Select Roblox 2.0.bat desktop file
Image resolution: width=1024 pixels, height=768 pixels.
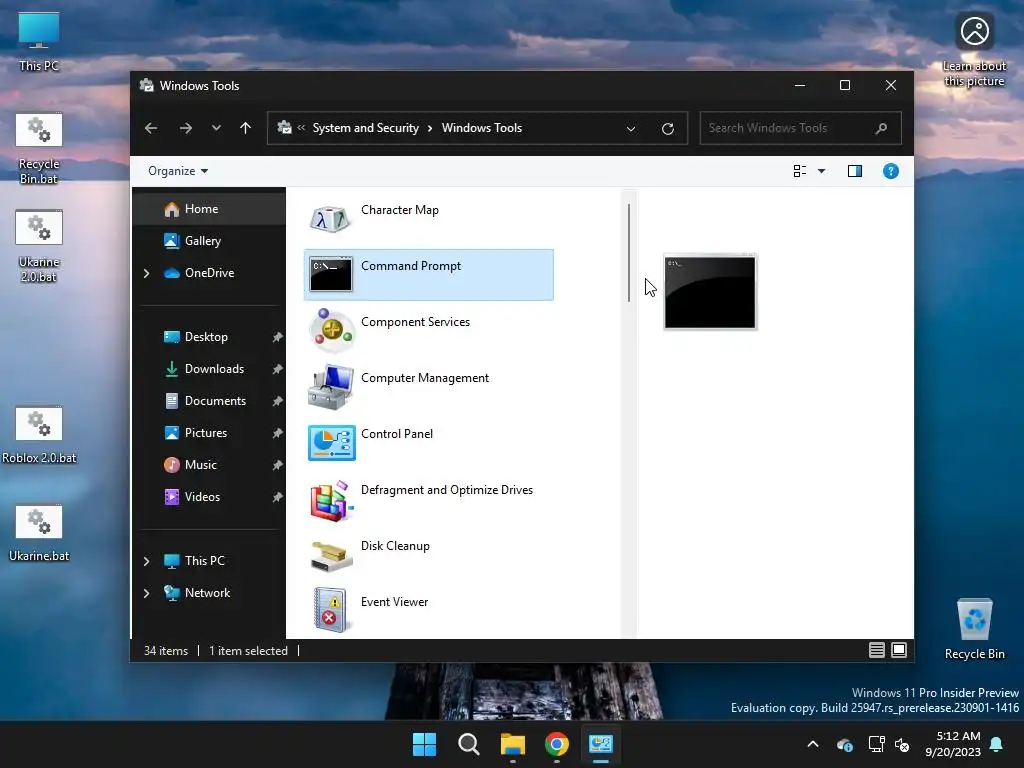coord(39,436)
